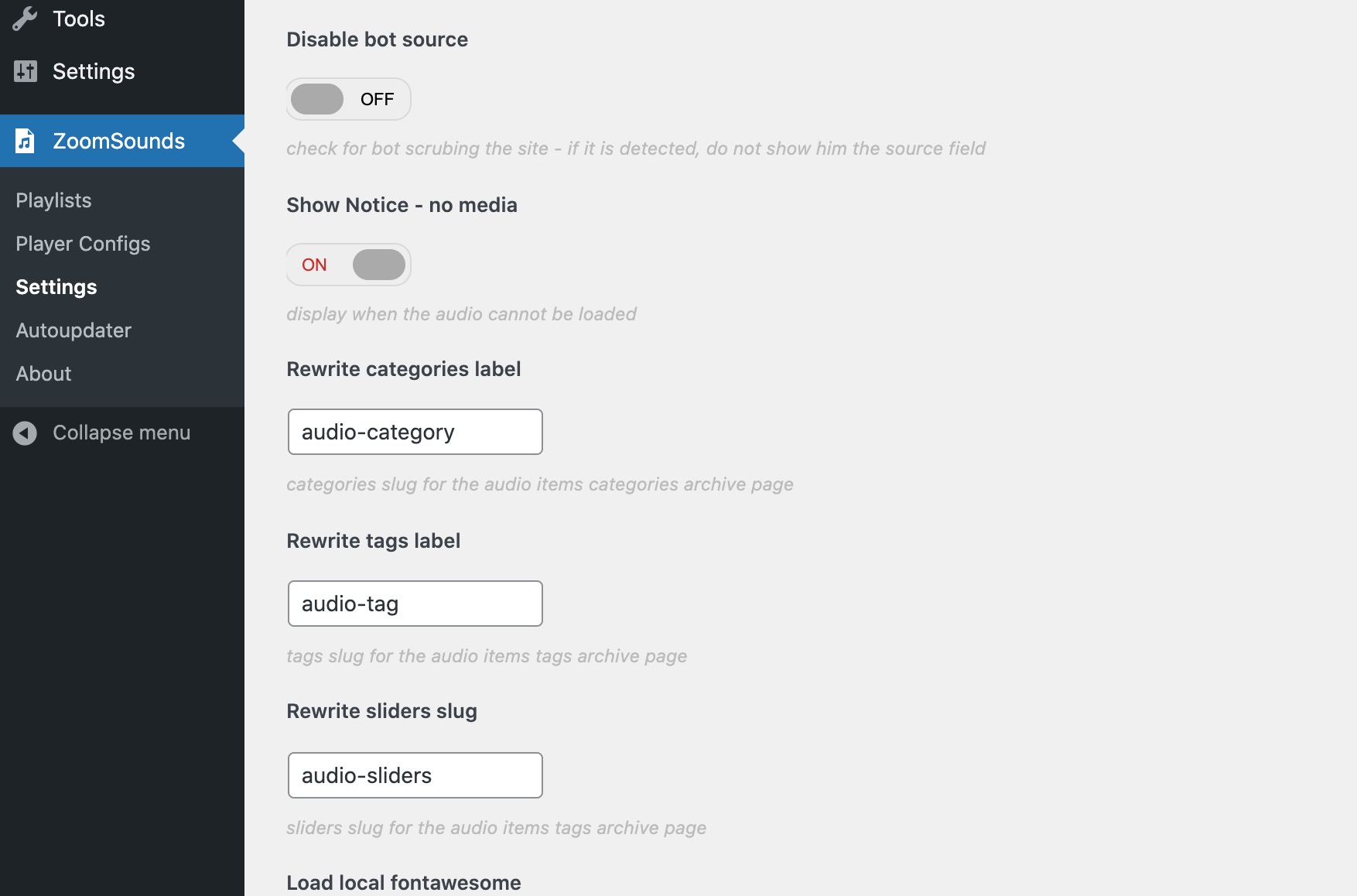The image size is (1357, 896).
Task: Click the Rewrite sliders slug field
Action: pyautogui.click(x=415, y=775)
